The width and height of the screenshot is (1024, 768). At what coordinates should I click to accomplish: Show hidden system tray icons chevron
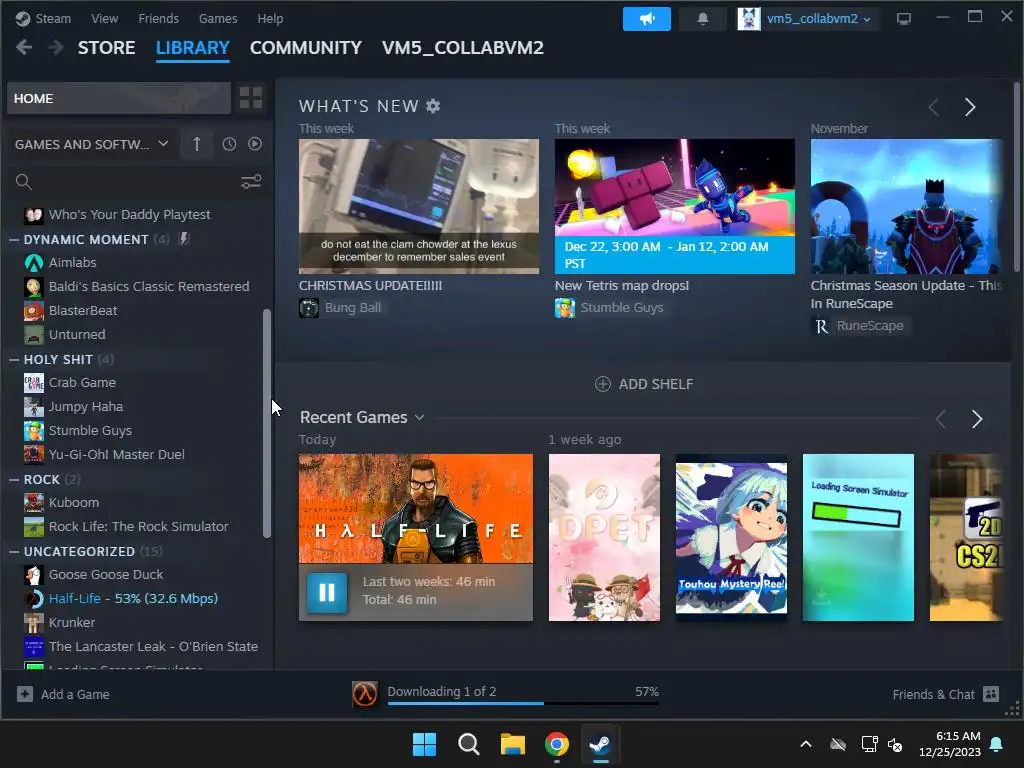(806, 744)
